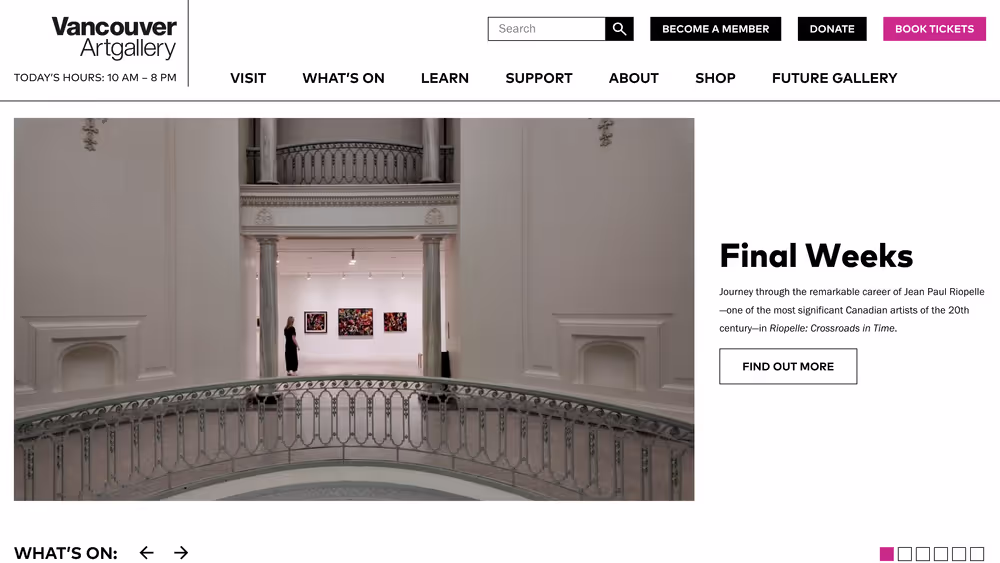Screen dimensions: 1000x563
Task: Open the Support menu item
Action: [539, 78]
